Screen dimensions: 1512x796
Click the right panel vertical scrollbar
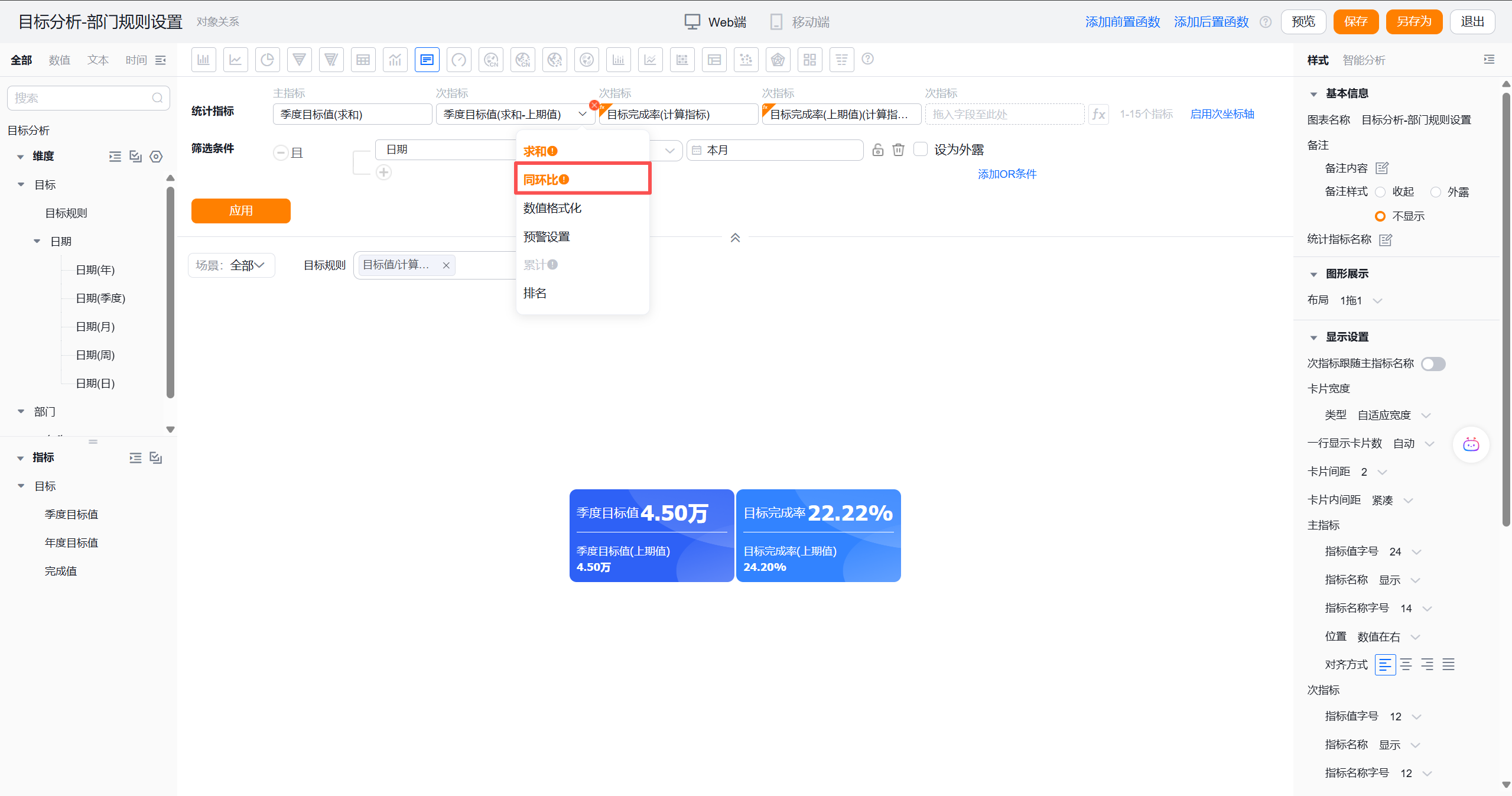[1506, 307]
